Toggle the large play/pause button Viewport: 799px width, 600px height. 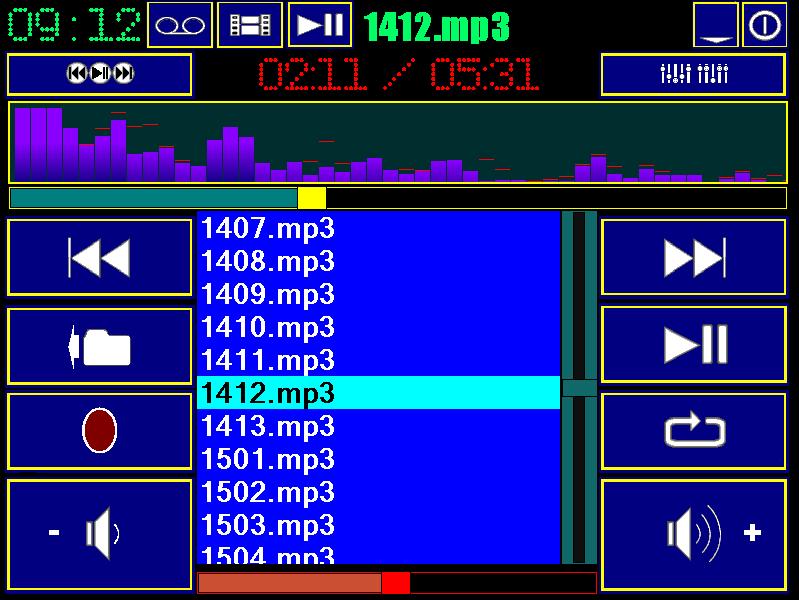pyautogui.click(x=693, y=345)
